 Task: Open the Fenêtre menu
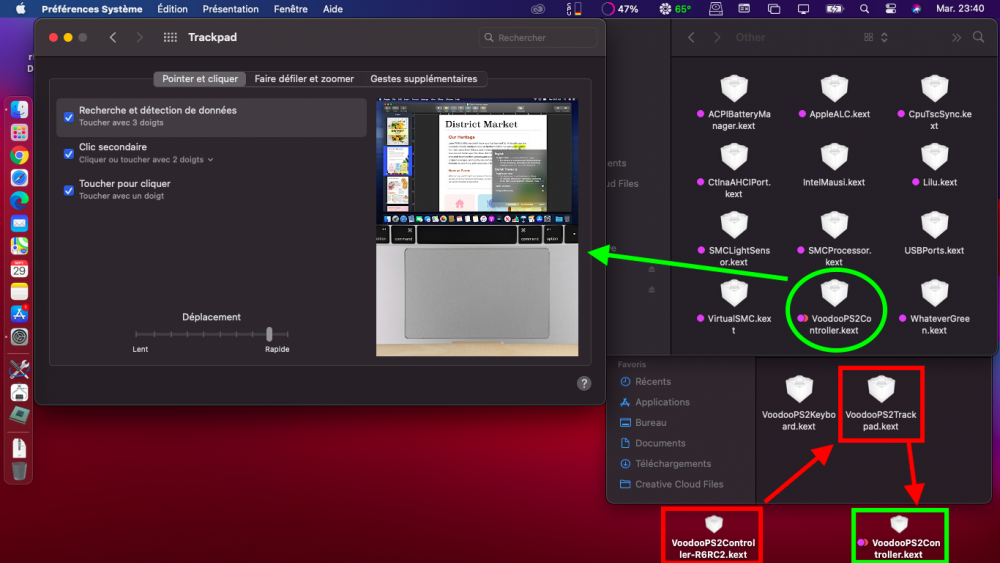click(290, 9)
